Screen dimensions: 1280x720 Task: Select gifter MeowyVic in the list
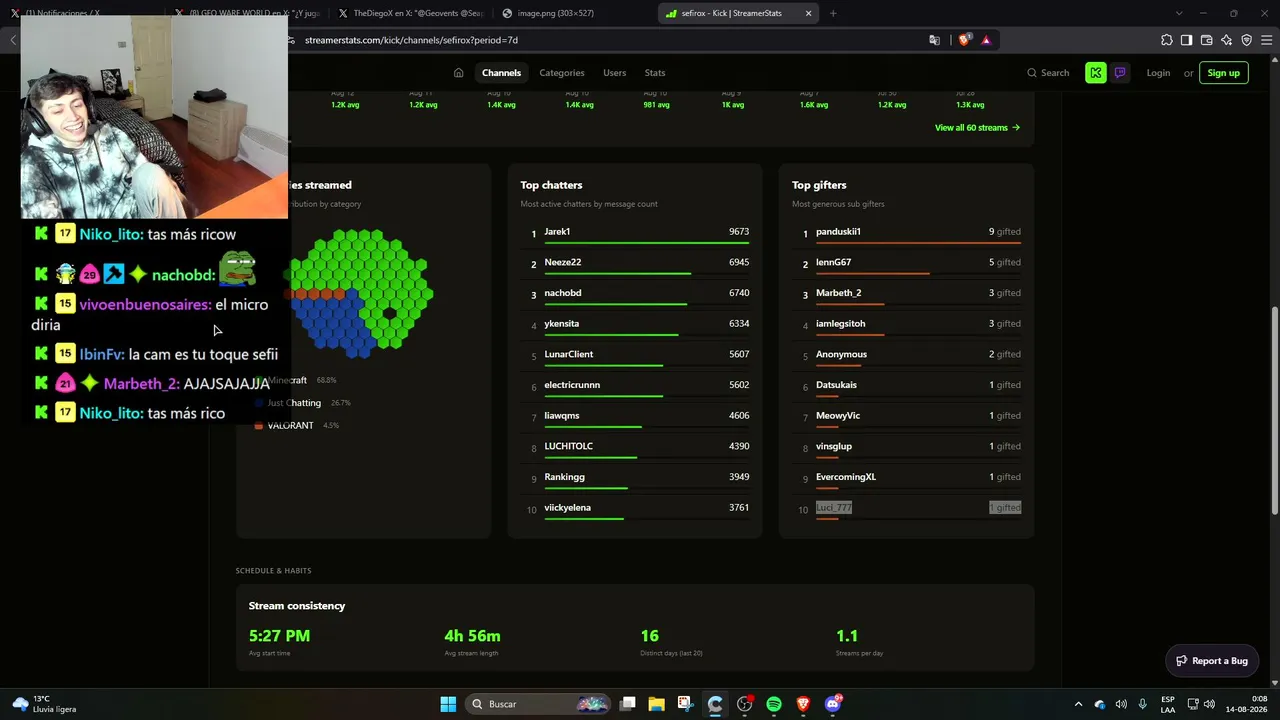tap(837, 416)
